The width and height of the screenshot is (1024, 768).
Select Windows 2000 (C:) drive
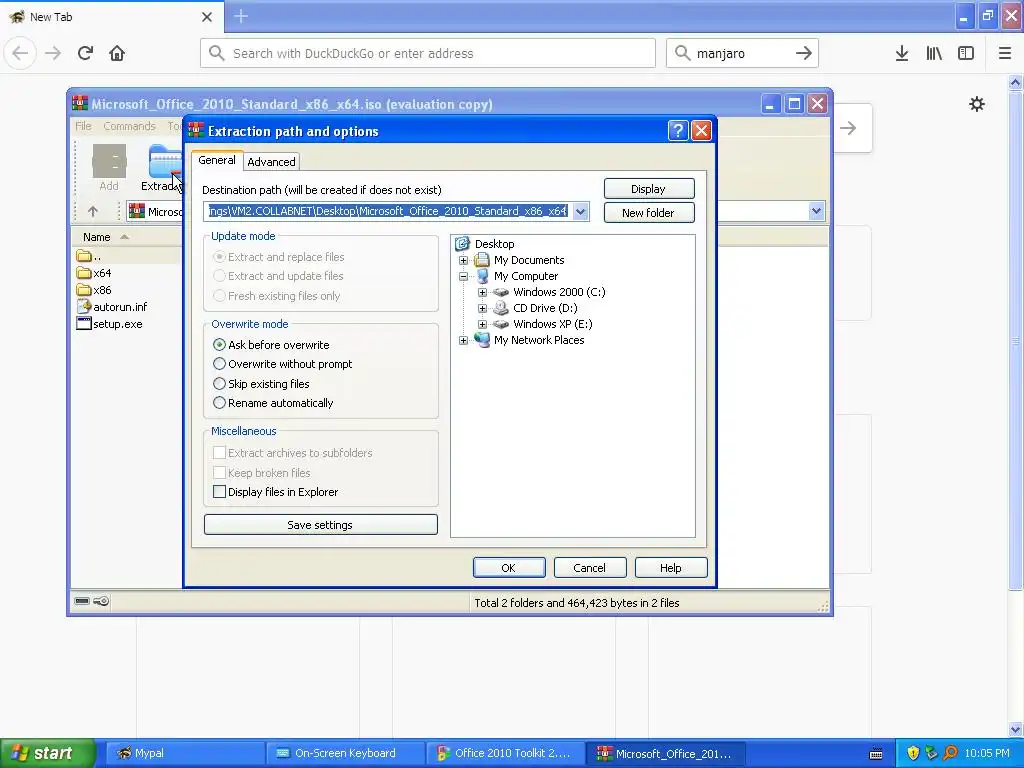[559, 292]
